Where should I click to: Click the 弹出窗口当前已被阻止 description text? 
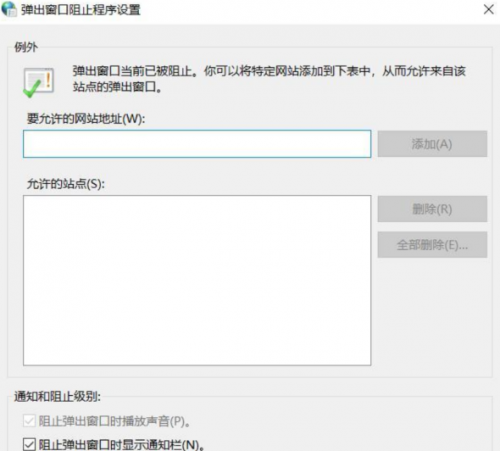pyautogui.click(x=269, y=71)
